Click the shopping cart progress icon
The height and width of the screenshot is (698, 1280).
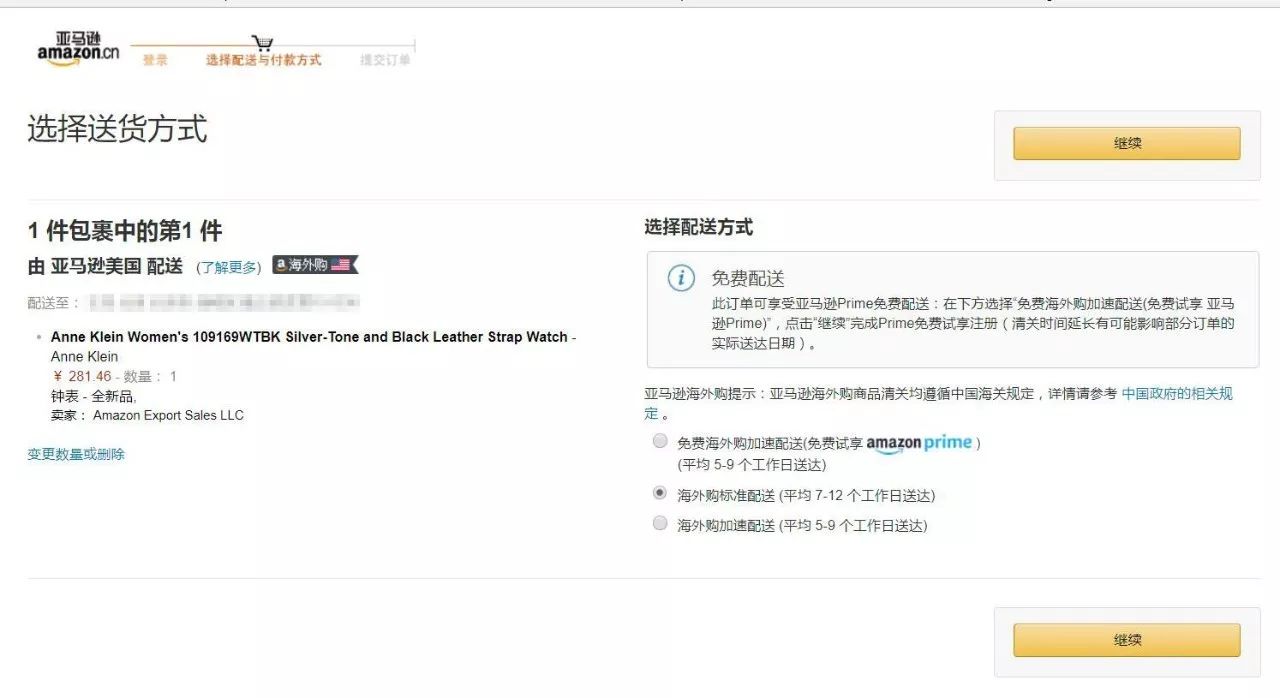[262, 43]
